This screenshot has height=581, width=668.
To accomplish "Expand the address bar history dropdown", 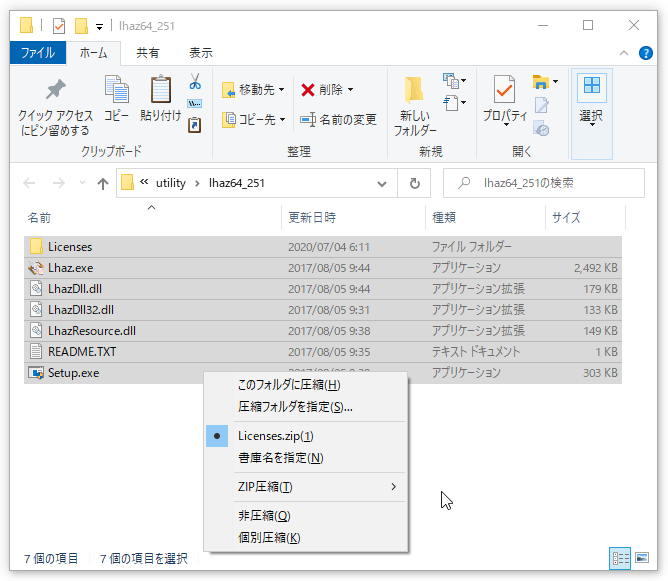I will (382, 184).
